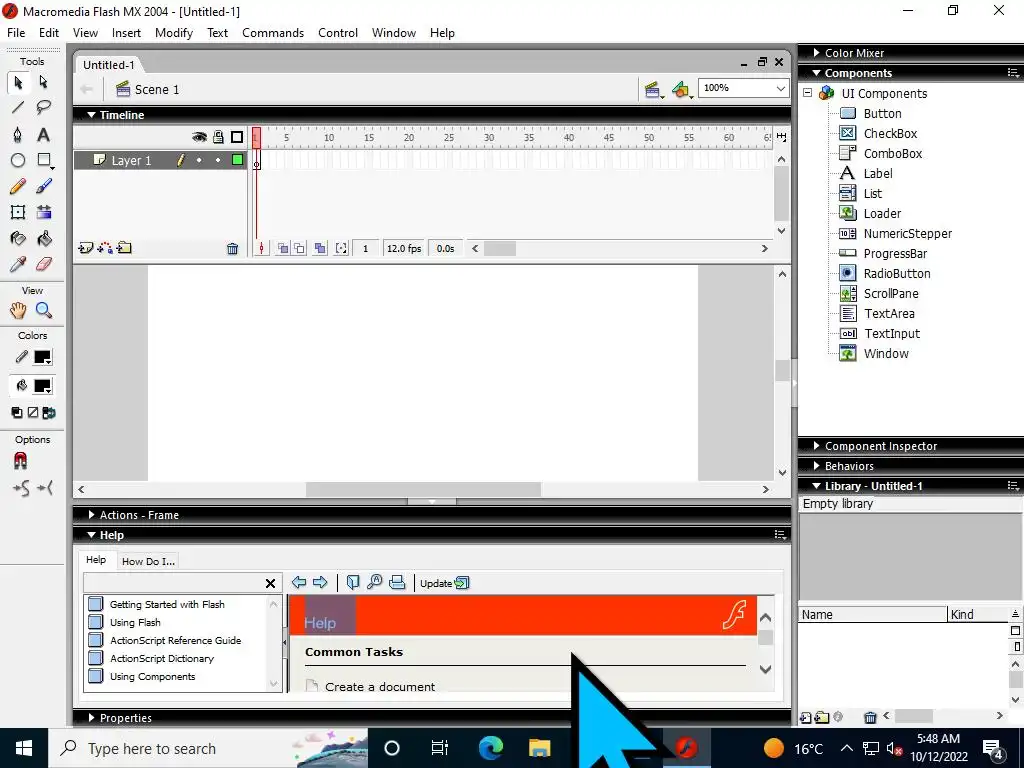Collapse the UI Components tree node
The height and width of the screenshot is (768, 1024).
tap(808, 93)
